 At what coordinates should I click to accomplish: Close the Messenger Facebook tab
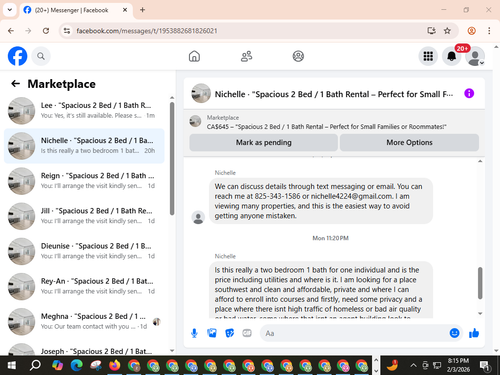125,10
